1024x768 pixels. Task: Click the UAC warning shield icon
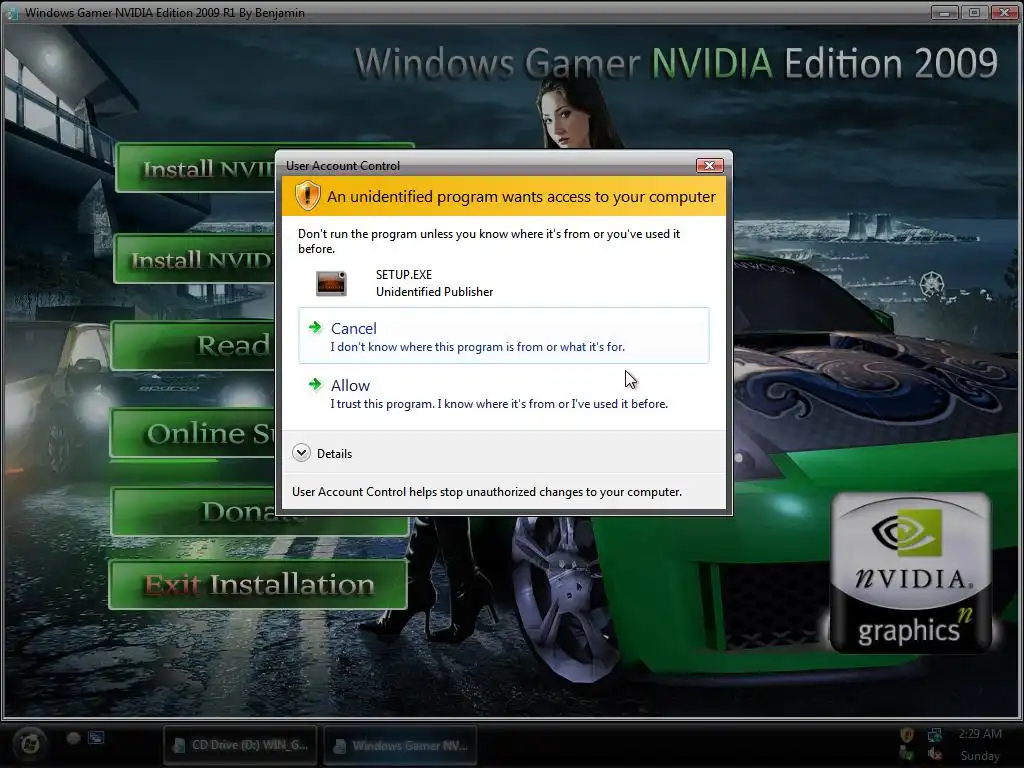pyautogui.click(x=307, y=196)
